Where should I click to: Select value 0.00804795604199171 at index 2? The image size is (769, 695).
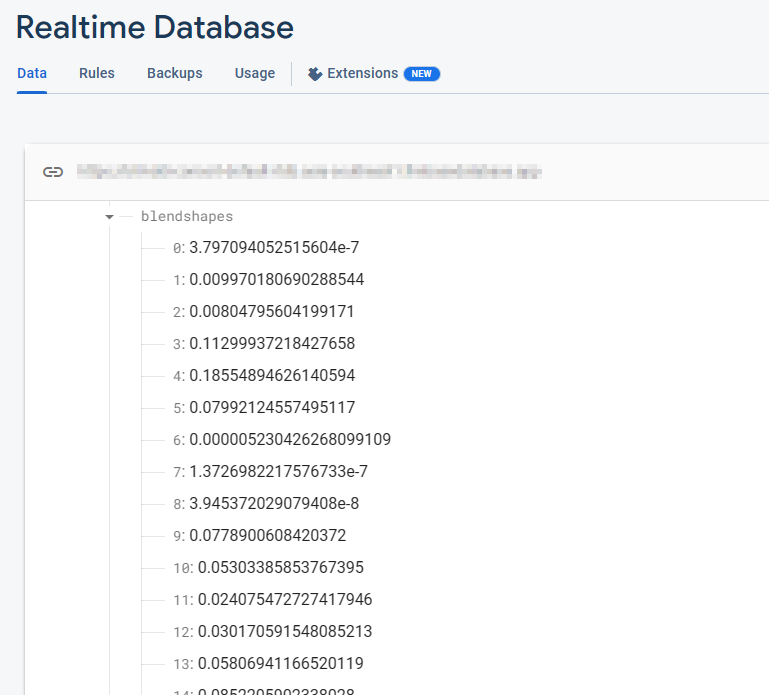tap(272, 311)
